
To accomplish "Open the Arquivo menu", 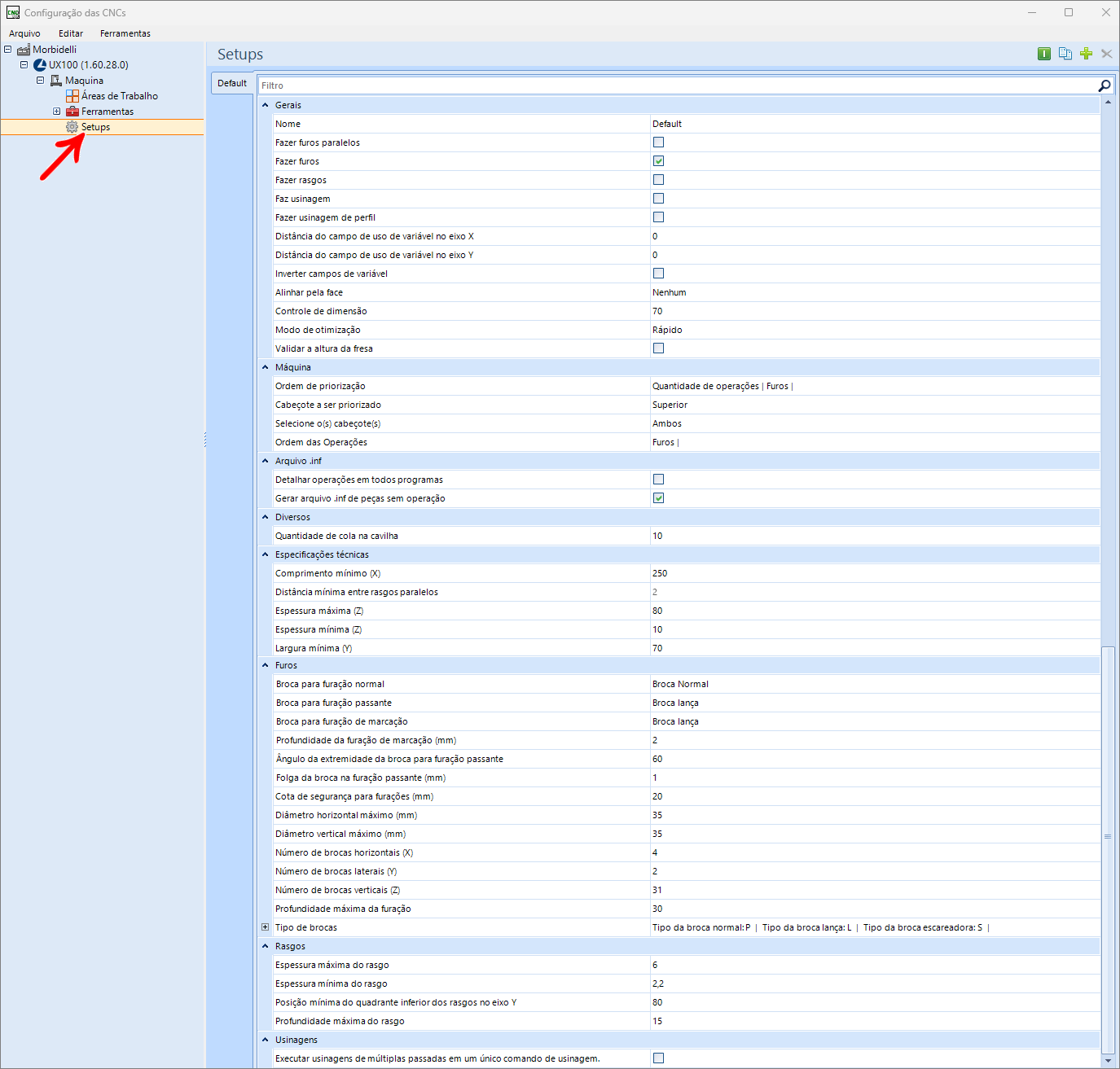I will (x=24, y=33).
